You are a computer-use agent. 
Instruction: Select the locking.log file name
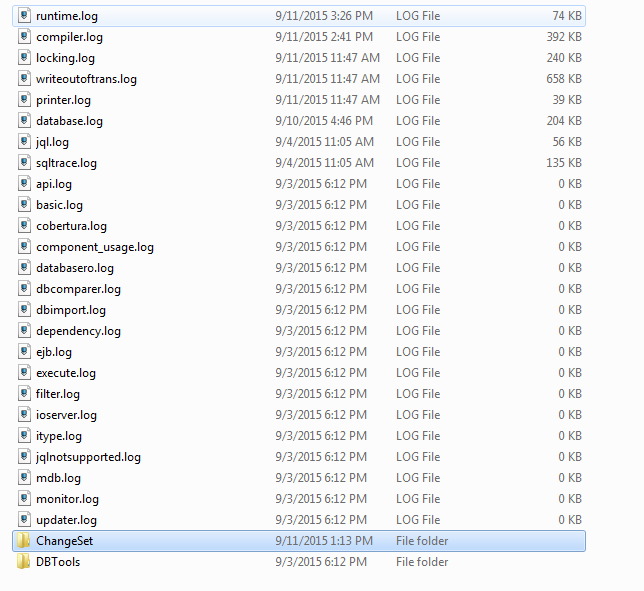pos(65,58)
